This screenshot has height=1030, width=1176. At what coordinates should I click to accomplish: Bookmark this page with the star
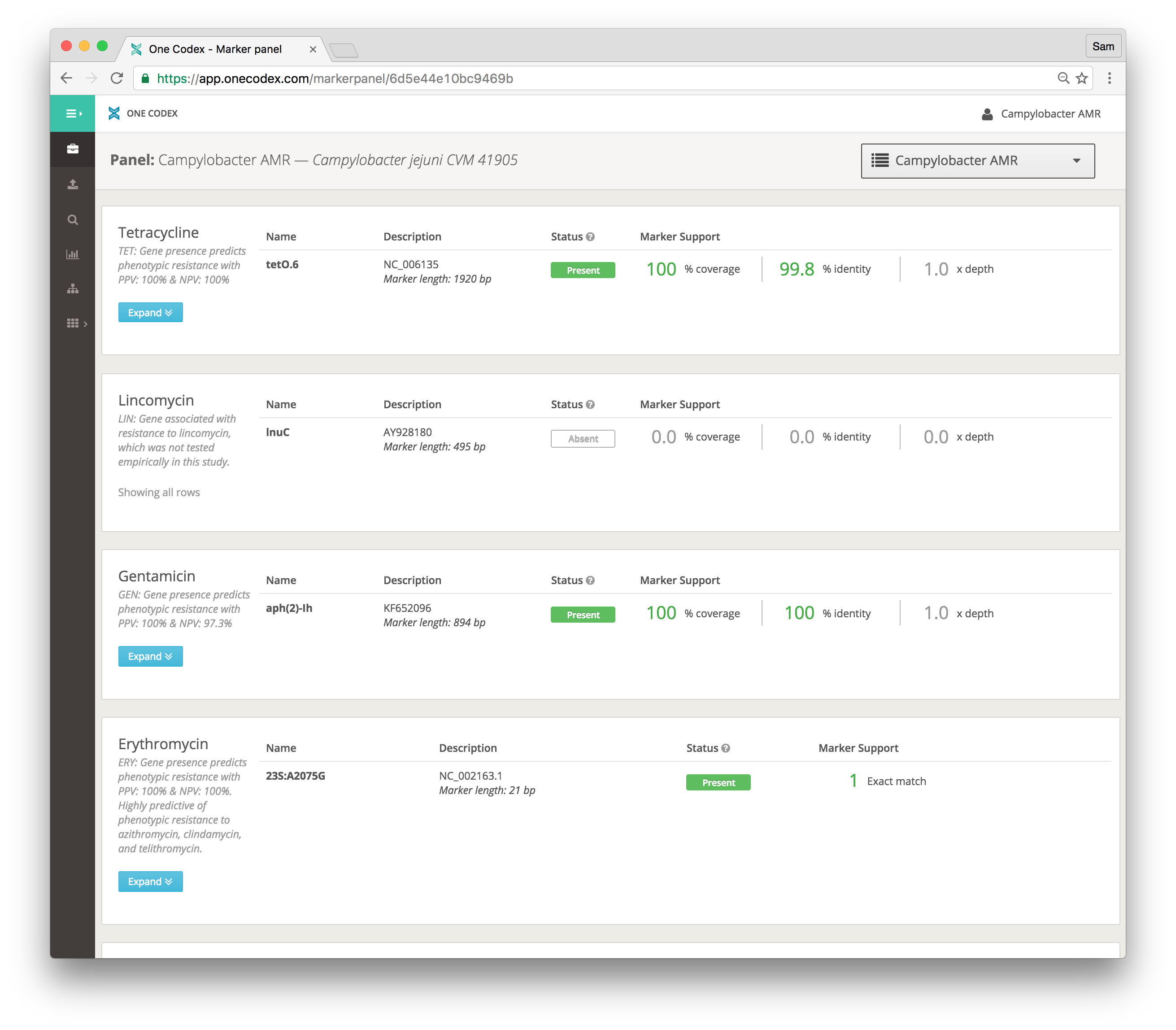coord(1082,78)
